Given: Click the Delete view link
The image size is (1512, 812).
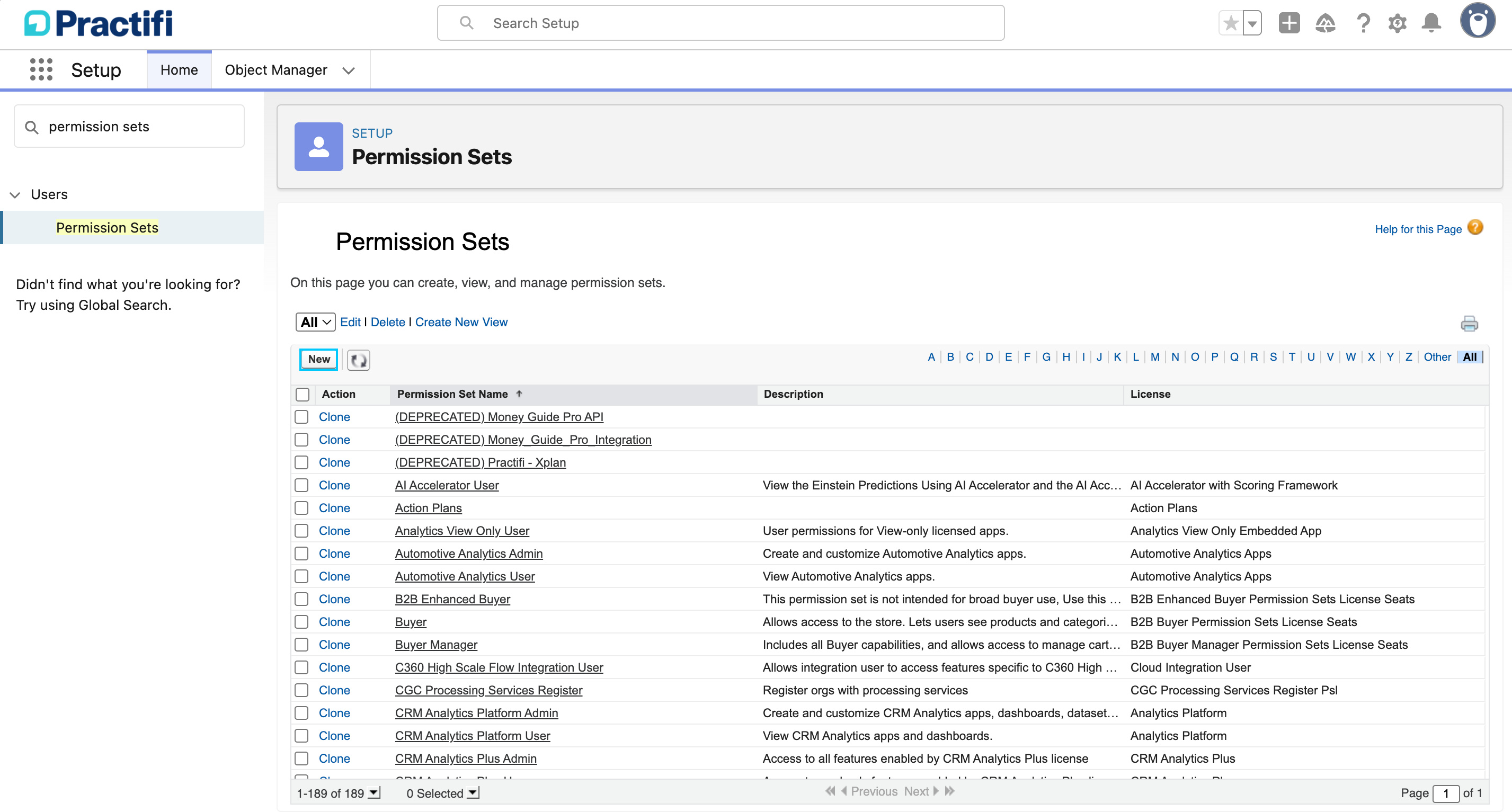Looking at the screenshot, I should click(x=388, y=322).
